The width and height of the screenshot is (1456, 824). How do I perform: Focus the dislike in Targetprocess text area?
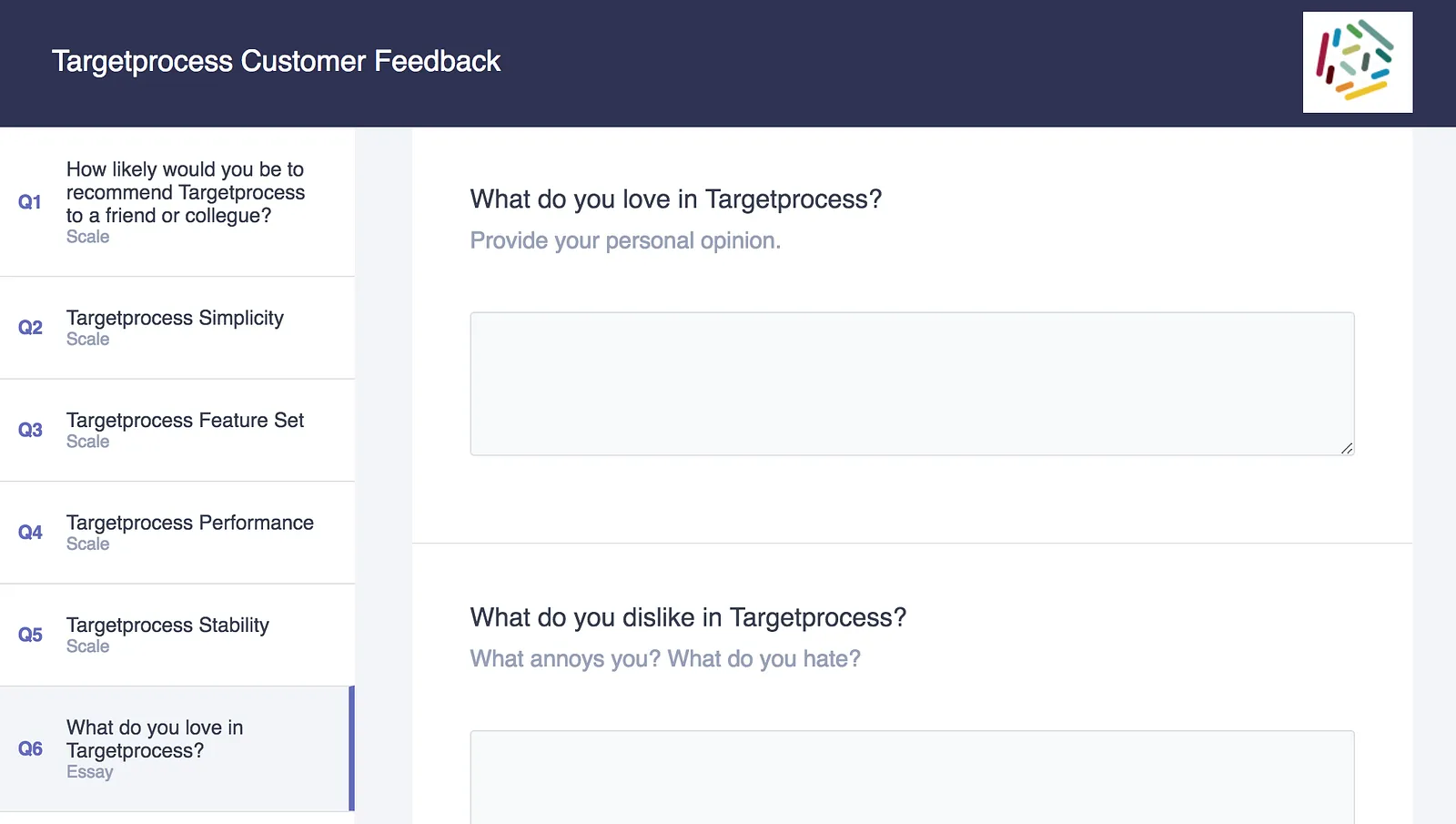912,778
